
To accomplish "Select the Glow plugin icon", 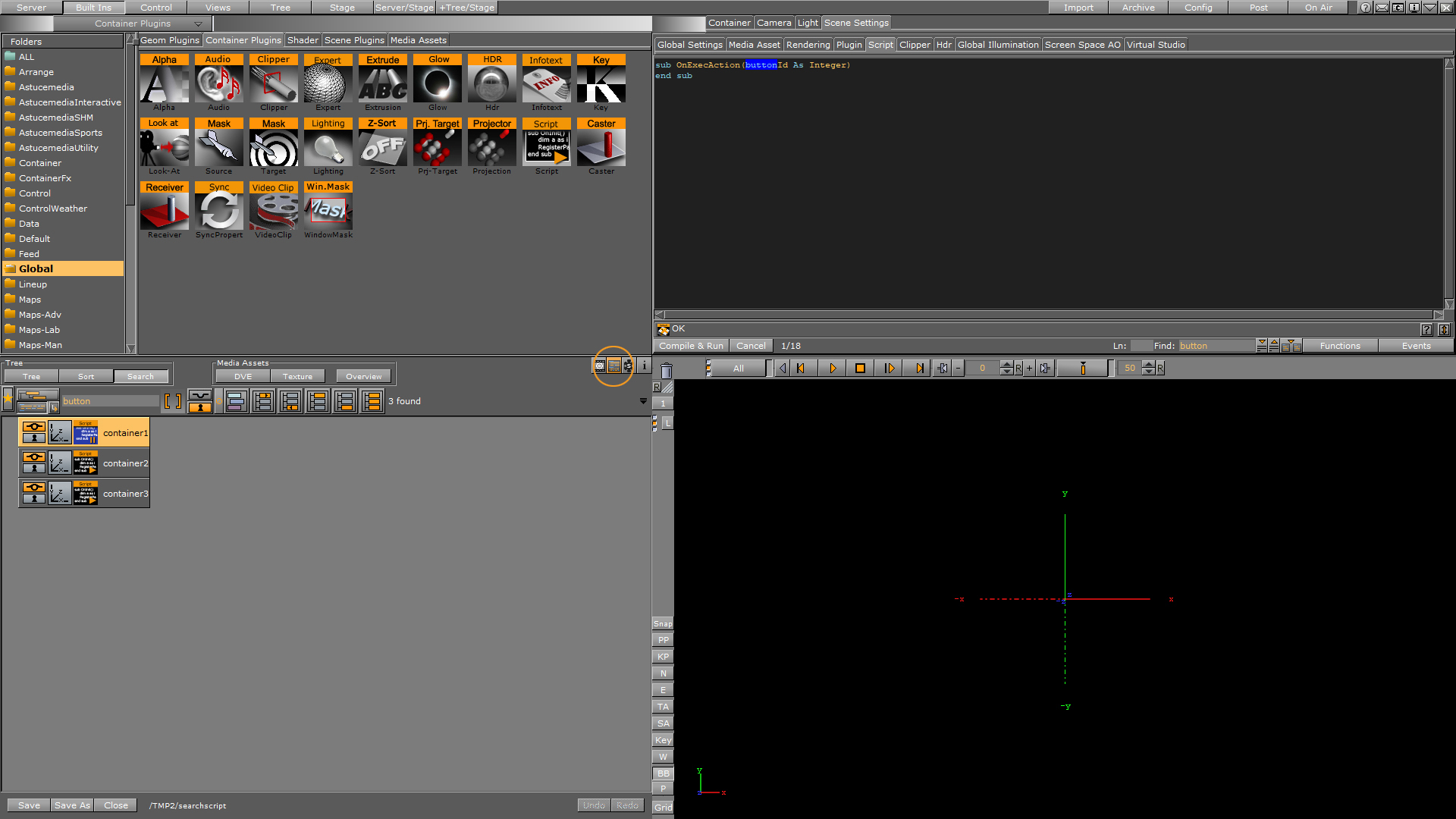I will point(437,83).
